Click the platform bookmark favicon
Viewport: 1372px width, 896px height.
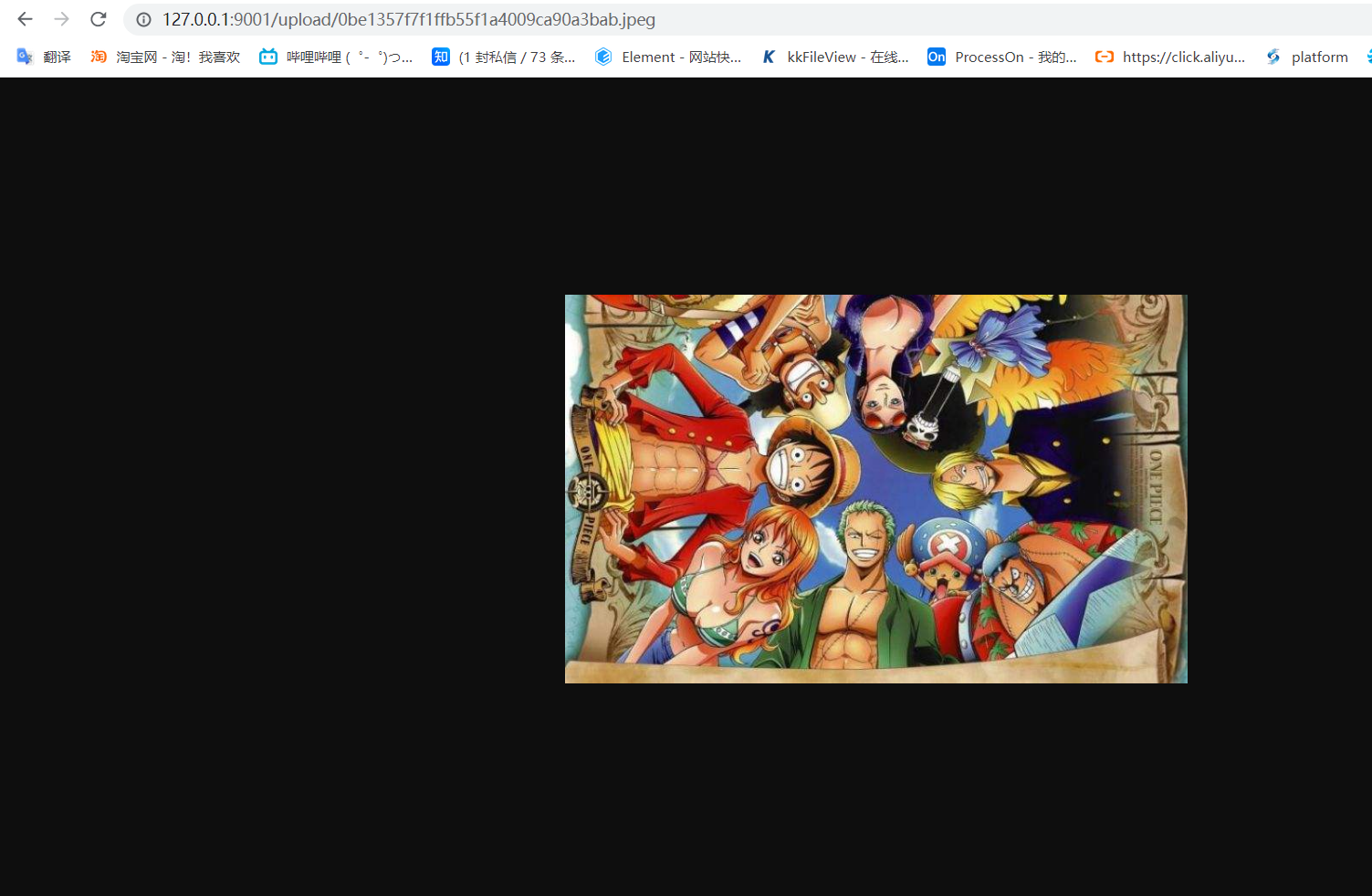(x=1273, y=57)
